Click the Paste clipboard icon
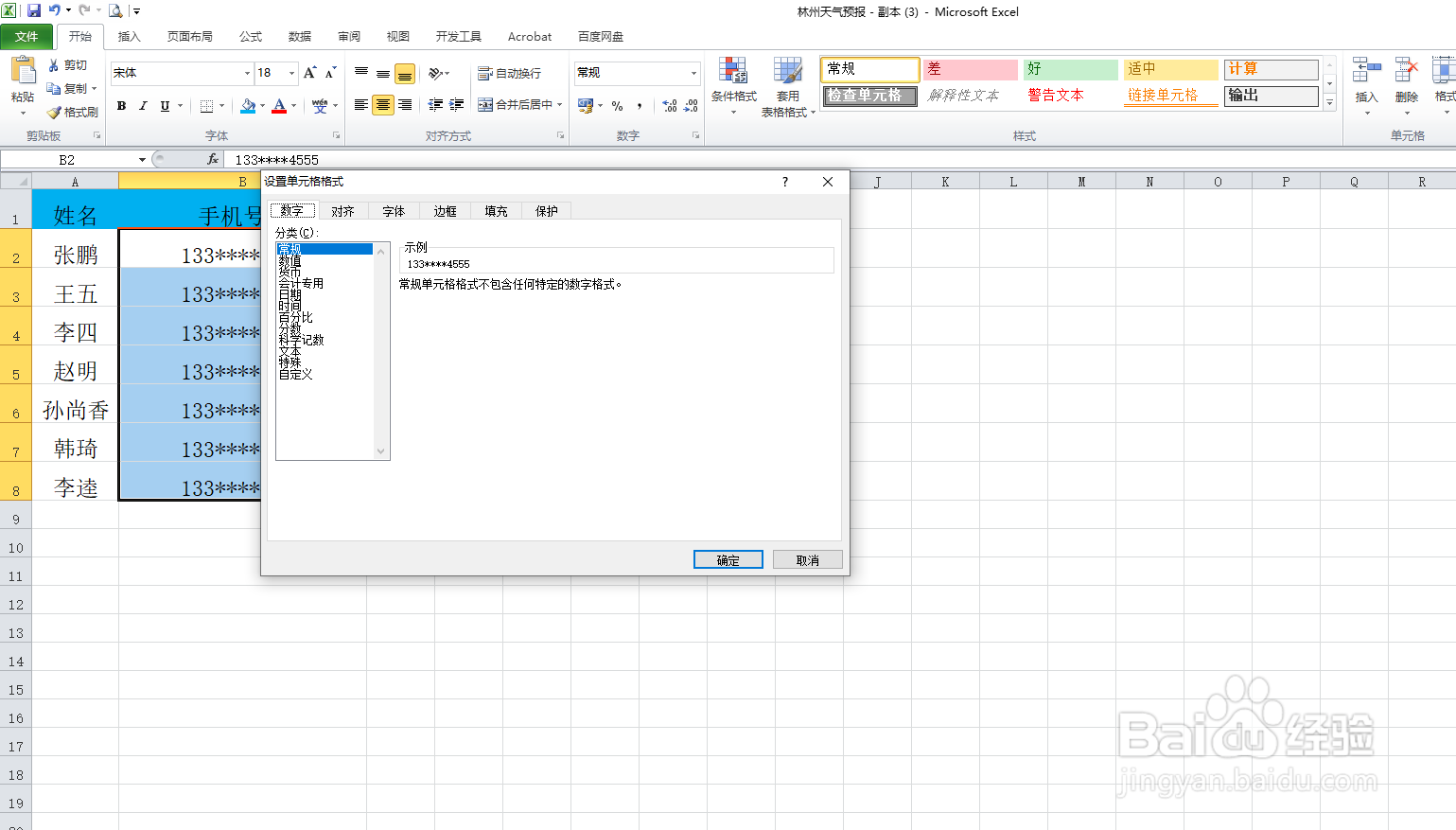The image size is (1456, 830). (x=23, y=71)
